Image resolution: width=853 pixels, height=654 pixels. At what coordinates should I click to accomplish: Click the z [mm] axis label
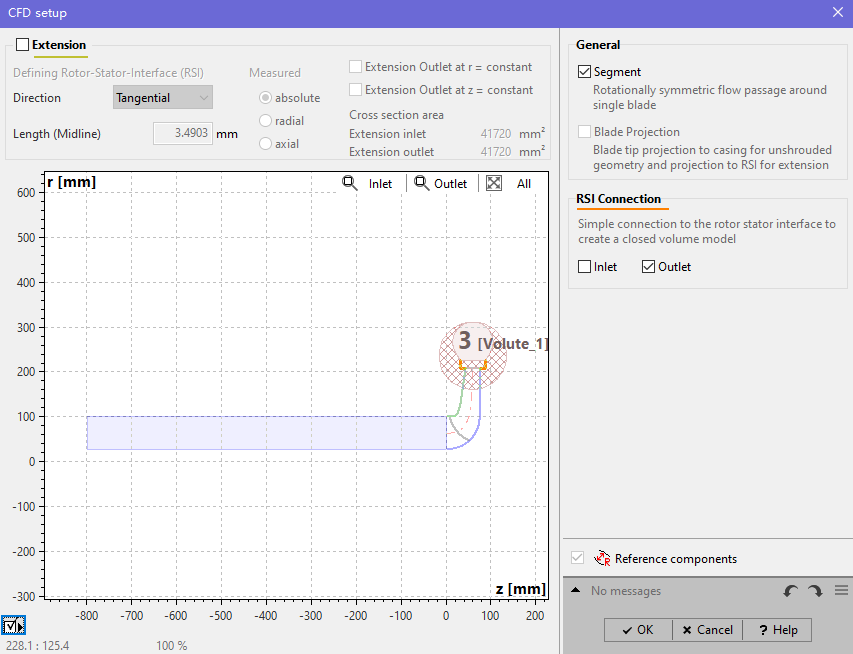(x=521, y=589)
